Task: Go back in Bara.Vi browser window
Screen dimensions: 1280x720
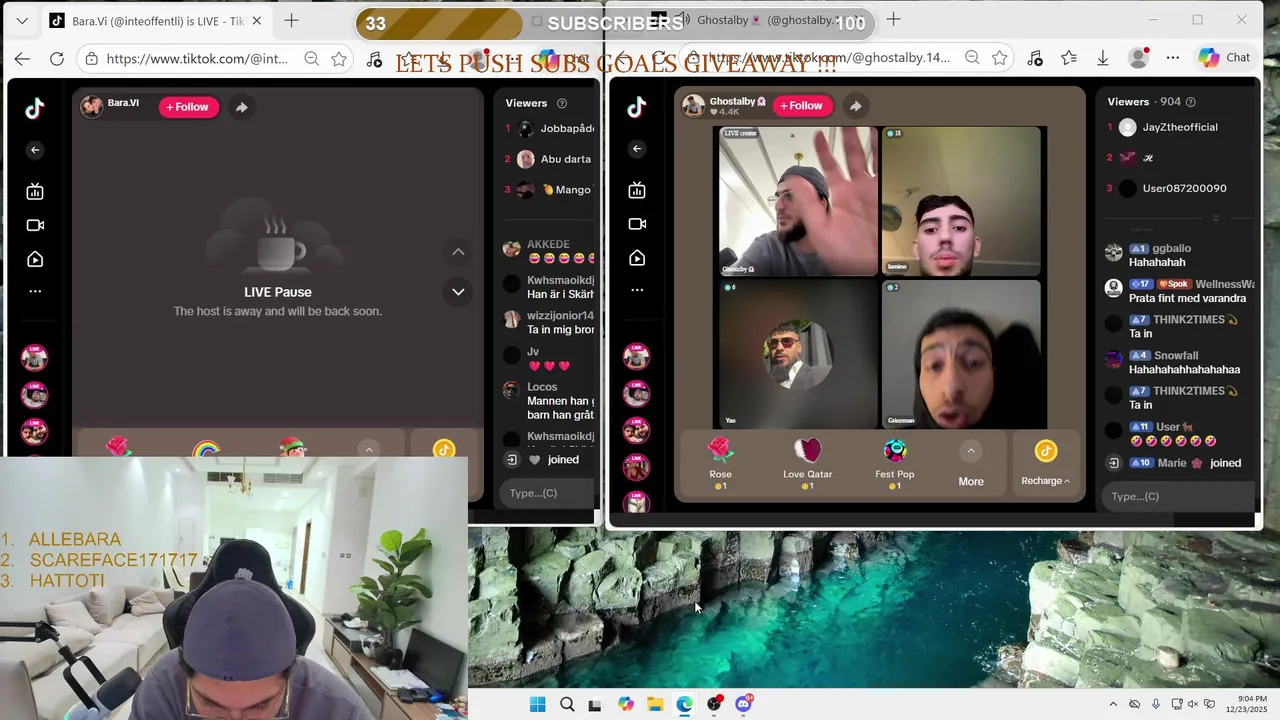Action: point(22,59)
